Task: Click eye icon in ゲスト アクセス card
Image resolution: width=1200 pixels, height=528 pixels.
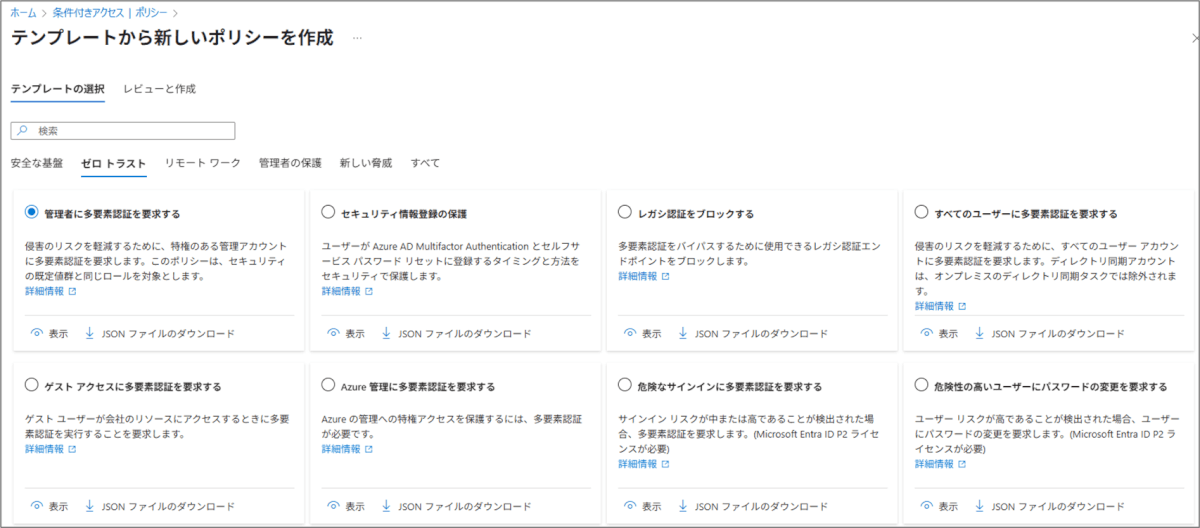Action: [36, 506]
